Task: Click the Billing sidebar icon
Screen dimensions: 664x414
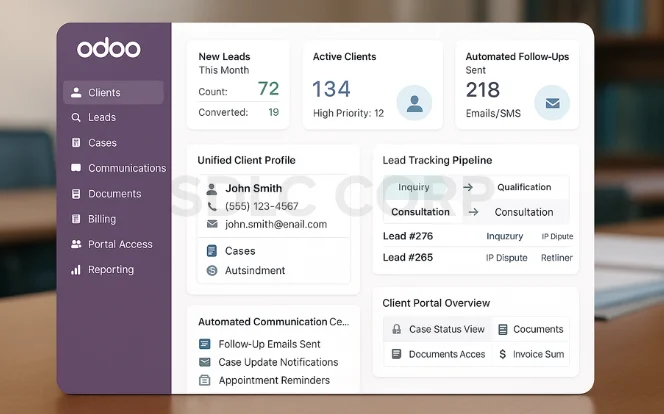Action: 76,219
